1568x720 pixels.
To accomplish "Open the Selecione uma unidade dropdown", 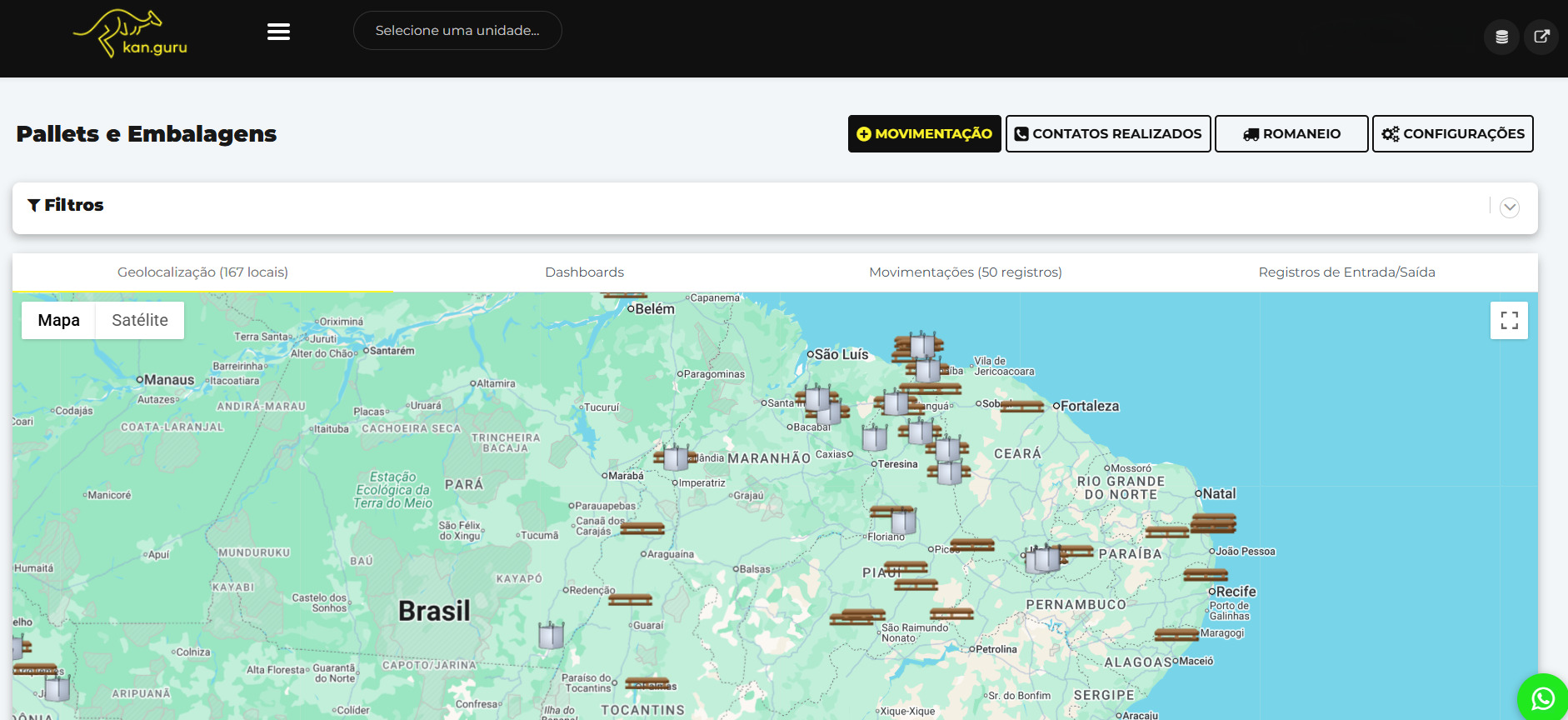I will [457, 30].
